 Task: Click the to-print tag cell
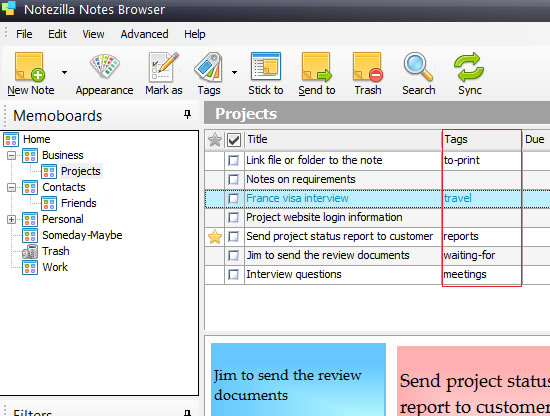click(x=482, y=161)
